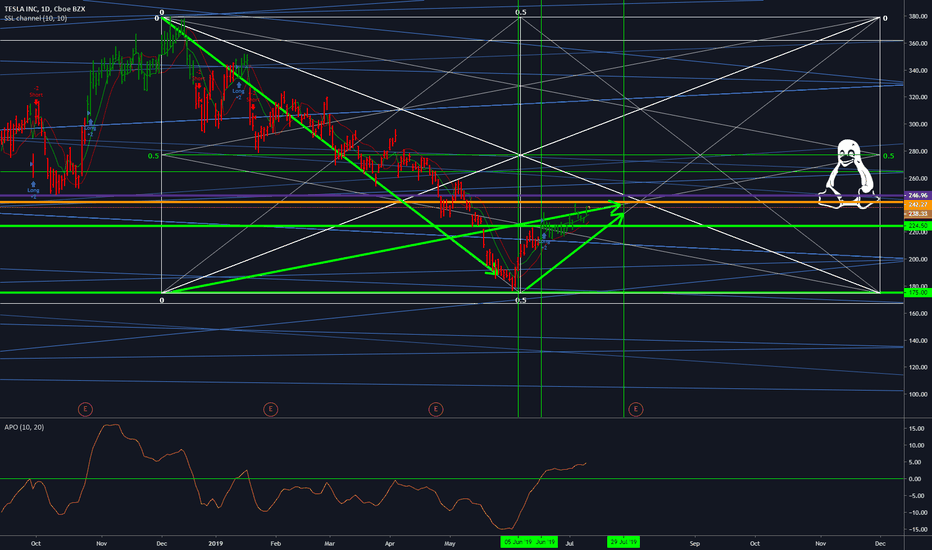932x550 pixels.
Task: Click the orange 242.27 price label
Action: (x=918, y=204)
